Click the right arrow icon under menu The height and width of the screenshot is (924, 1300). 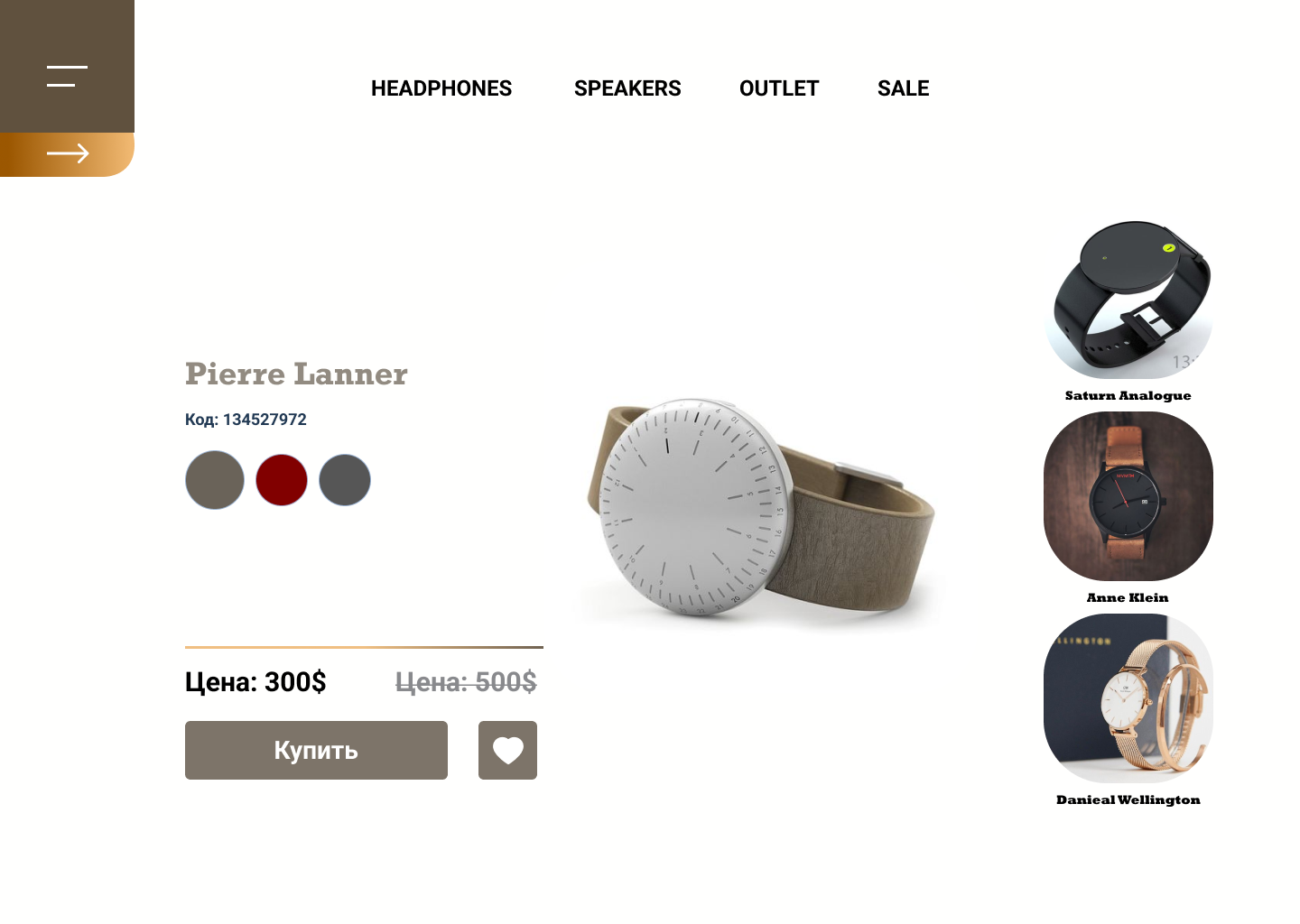(68, 154)
